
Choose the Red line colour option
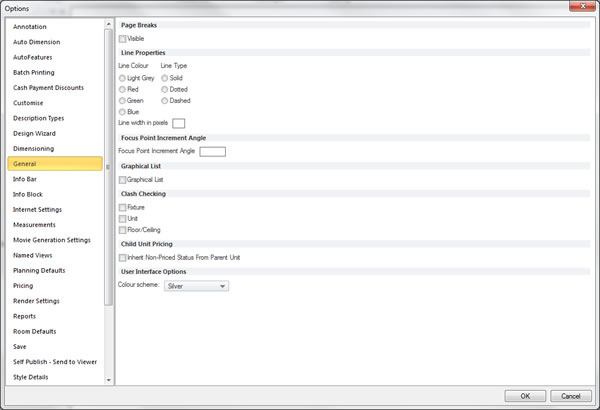click(123, 89)
